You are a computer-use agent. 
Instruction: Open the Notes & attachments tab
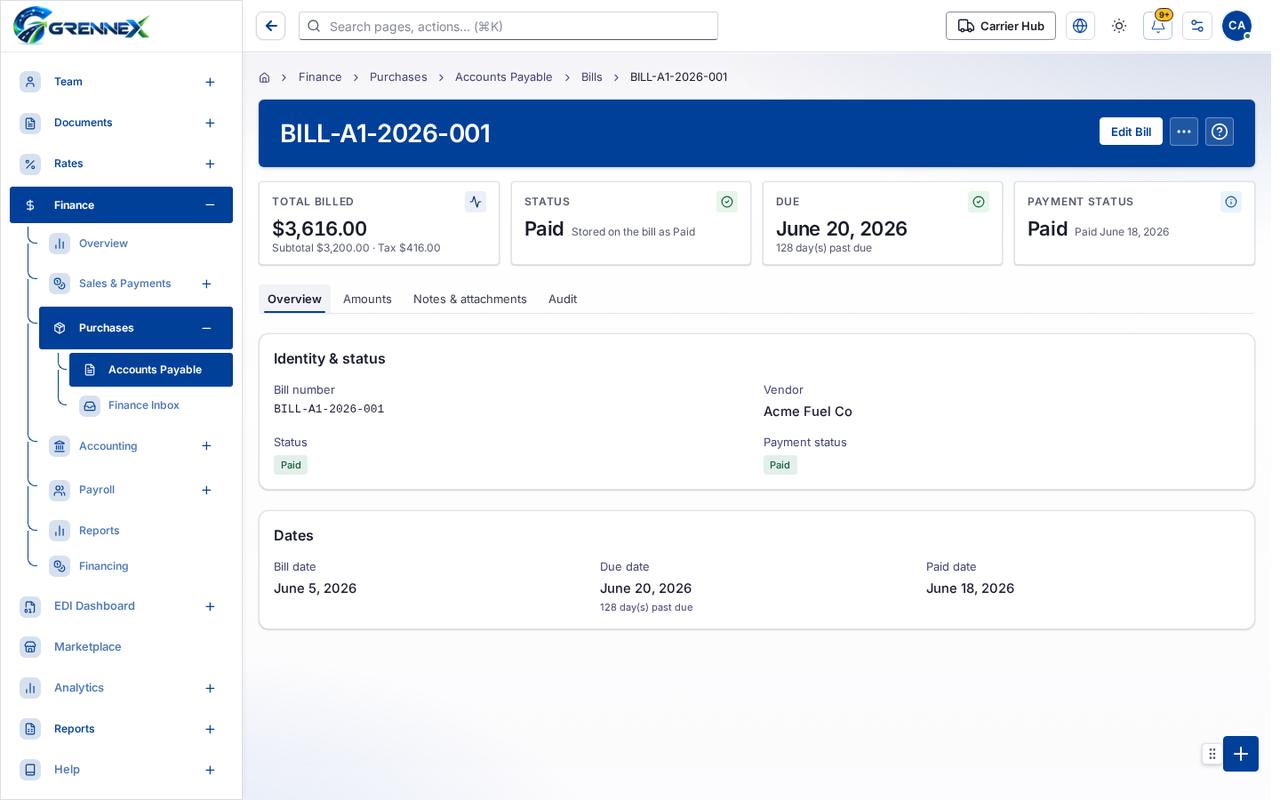pos(470,299)
